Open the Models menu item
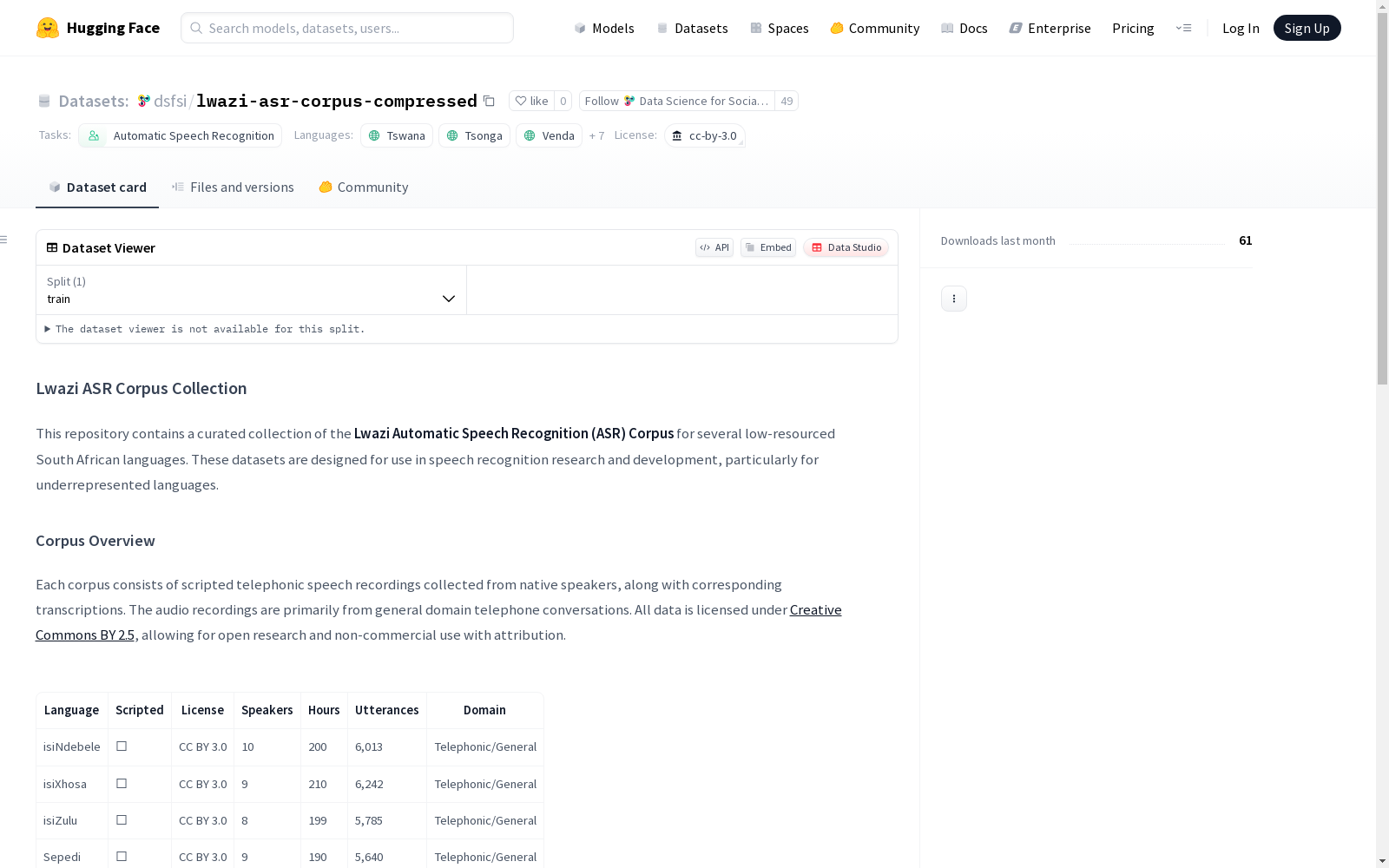Screen dimensions: 1389x868 [604, 28]
